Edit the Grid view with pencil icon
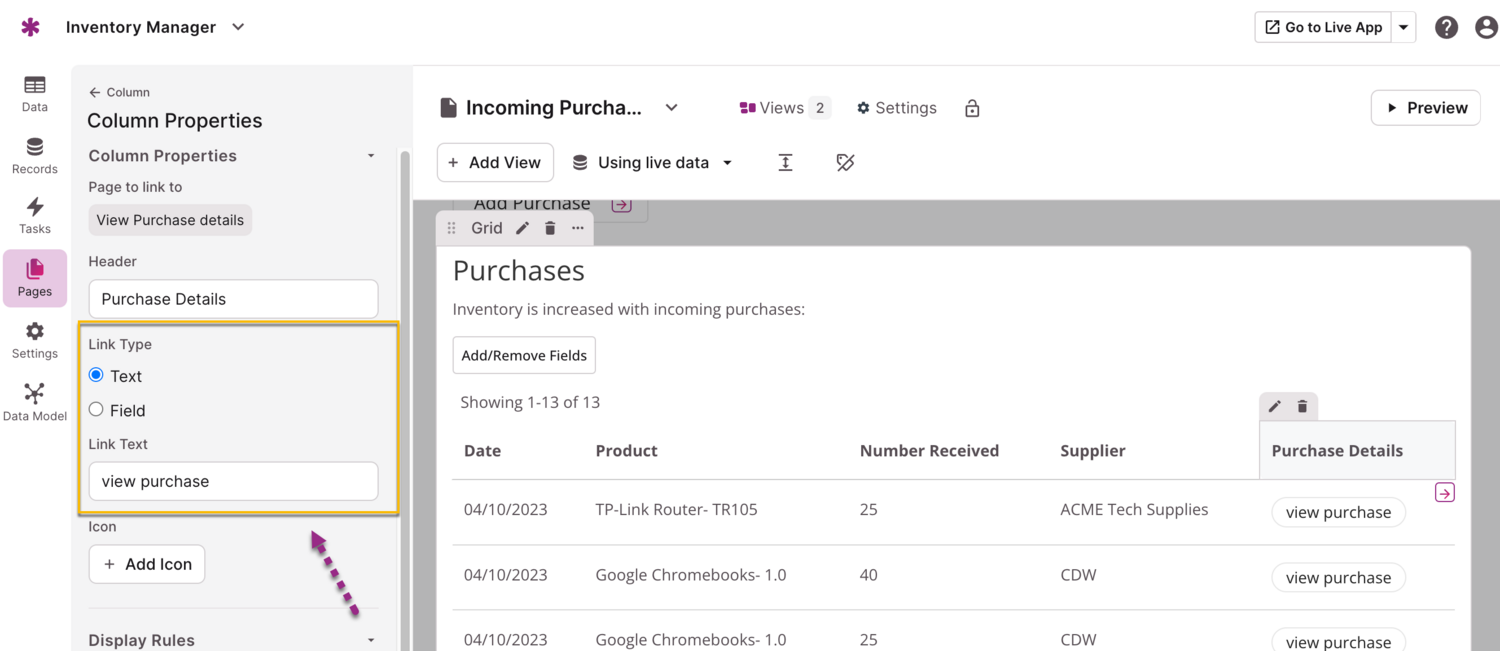The width and height of the screenshot is (1500, 651). [x=522, y=228]
